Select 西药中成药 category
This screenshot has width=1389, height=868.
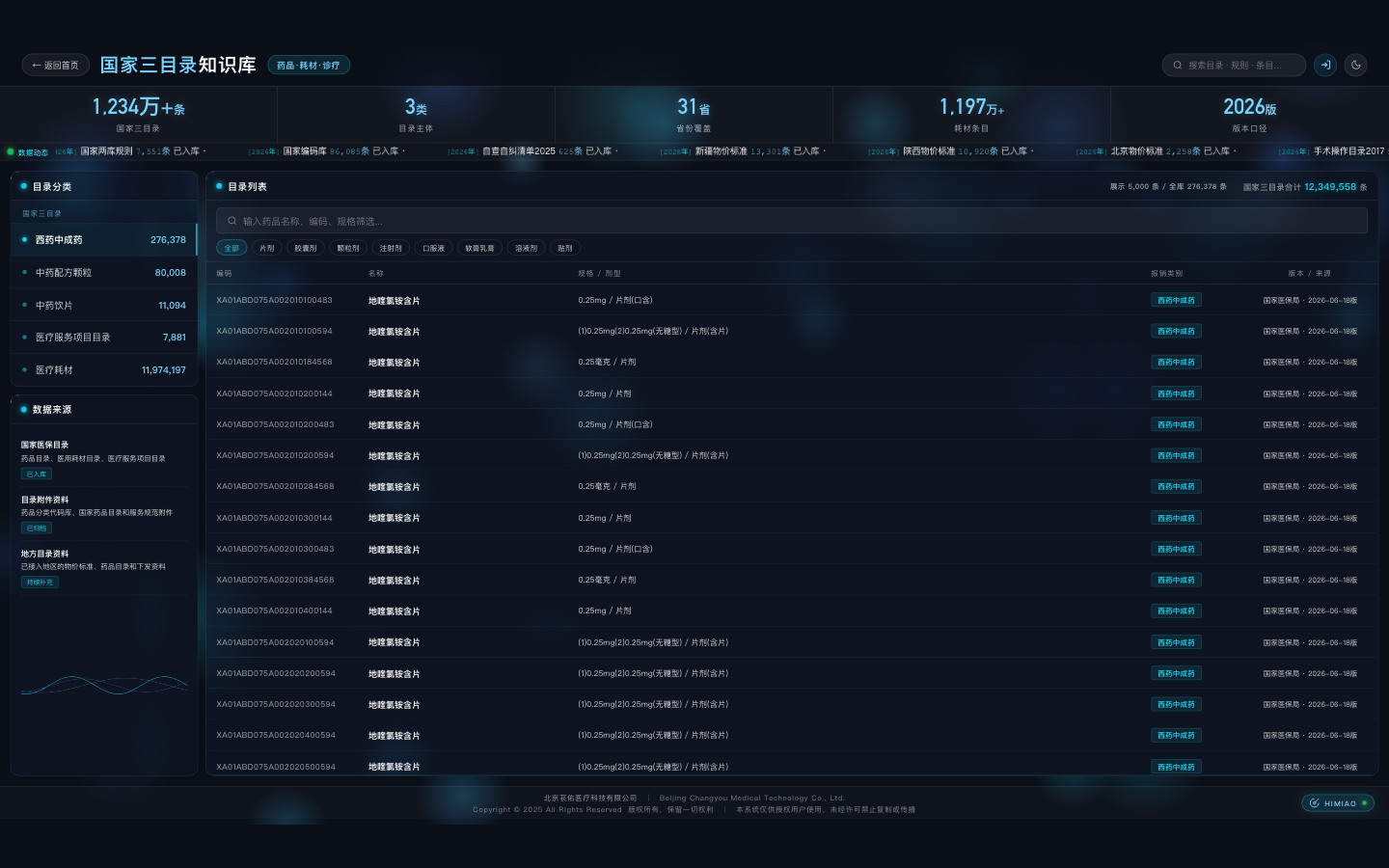point(104,240)
